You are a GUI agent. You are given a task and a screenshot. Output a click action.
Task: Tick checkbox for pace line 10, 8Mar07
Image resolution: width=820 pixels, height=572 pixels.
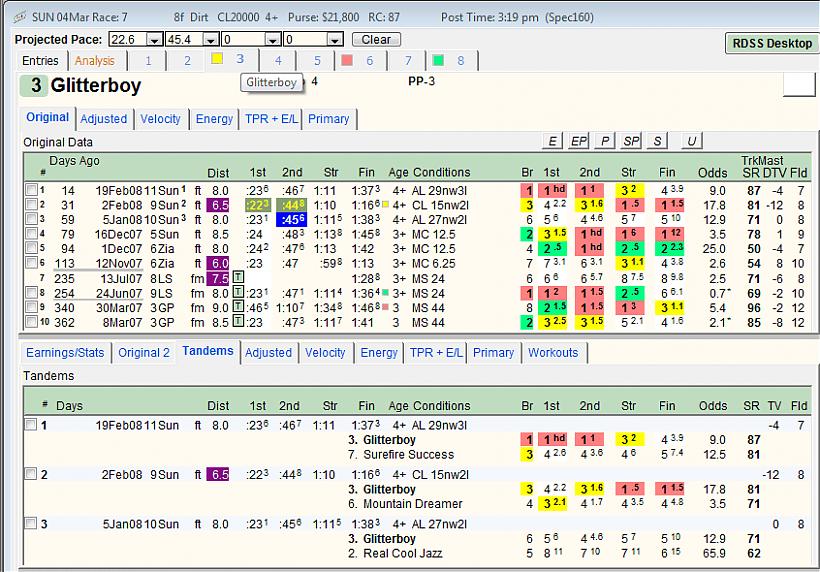pos(31,322)
